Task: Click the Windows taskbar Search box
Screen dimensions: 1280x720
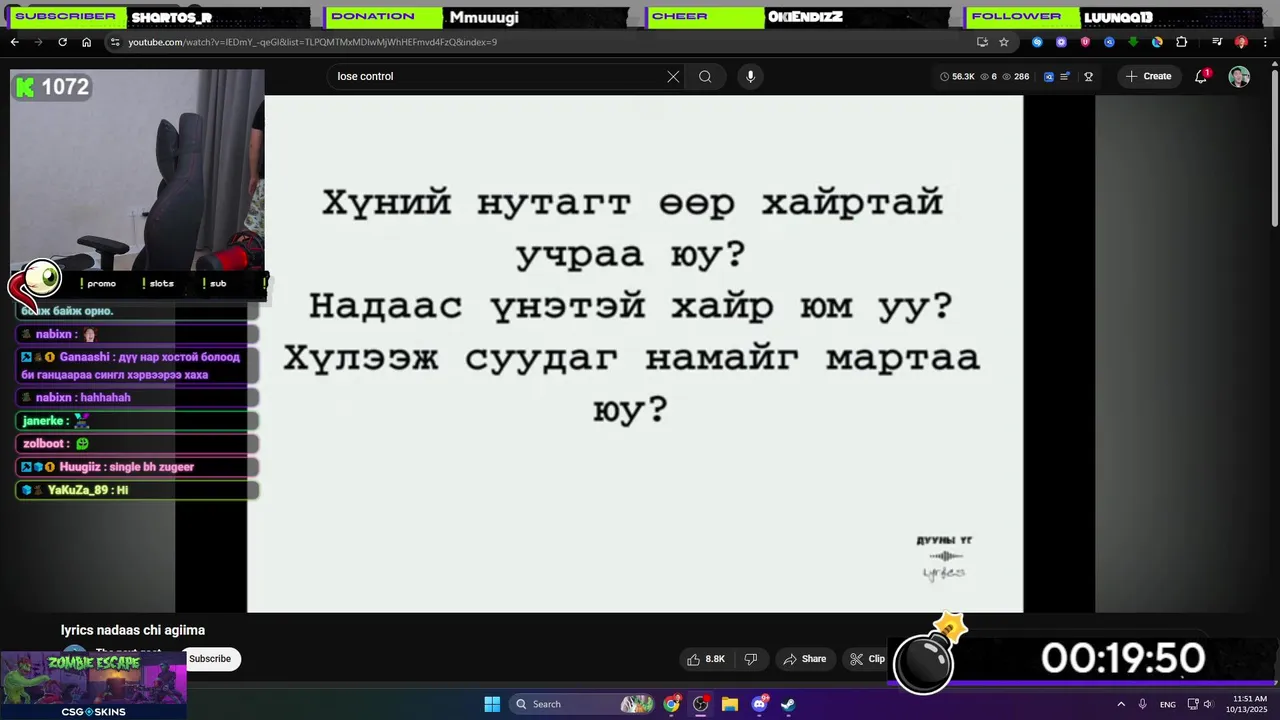Action: [x=583, y=704]
